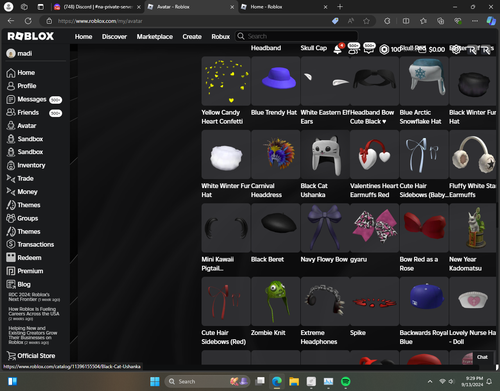Click the Windows taskbar search box

coord(207,381)
